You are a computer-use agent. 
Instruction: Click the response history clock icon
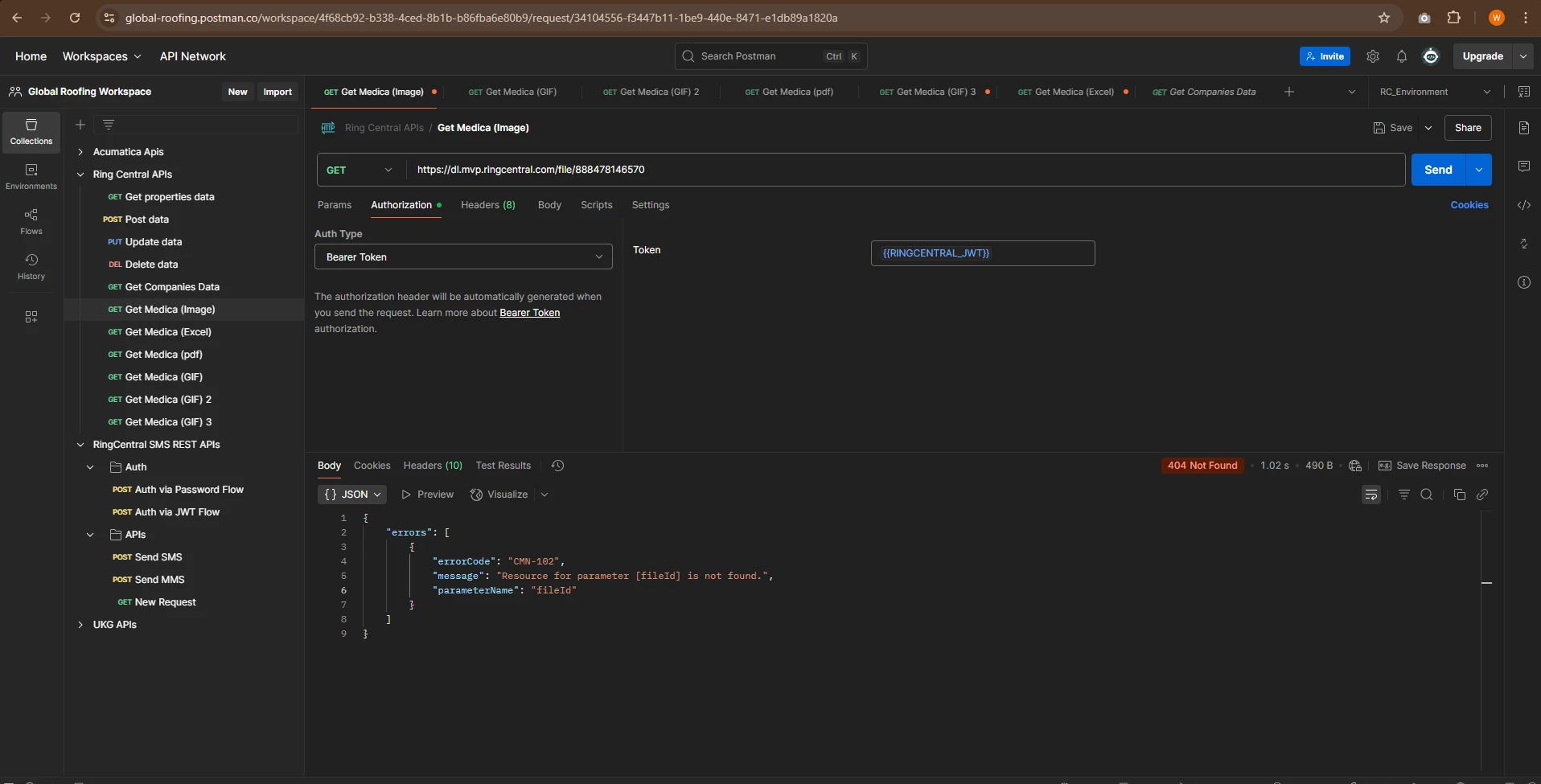557,466
